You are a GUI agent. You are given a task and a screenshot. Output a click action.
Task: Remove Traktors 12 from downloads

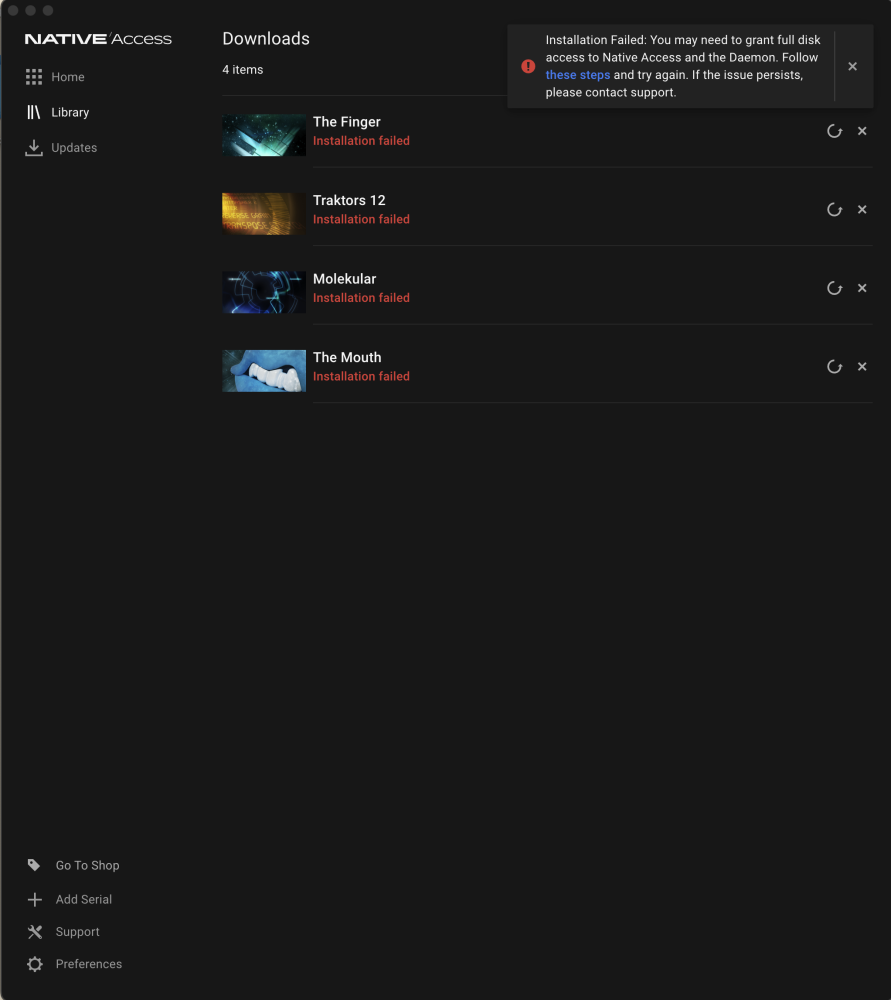click(x=862, y=209)
